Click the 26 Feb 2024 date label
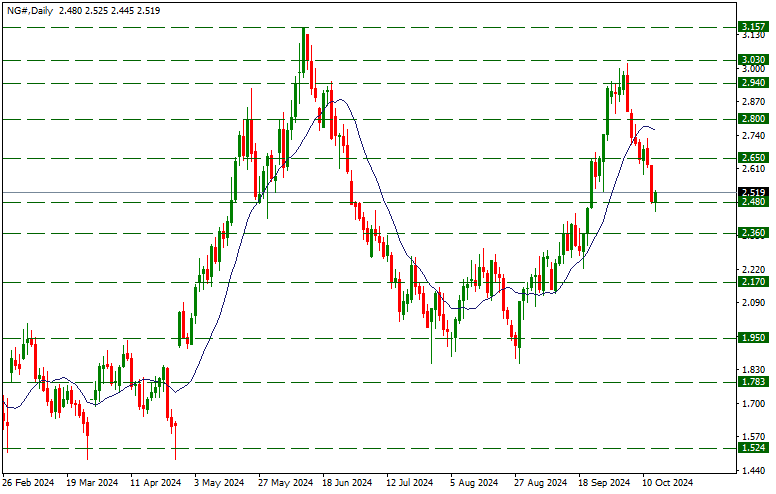Image resolution: width=776 pixels, height=494 pixels. pyautogui.click(x=28, y=482)
